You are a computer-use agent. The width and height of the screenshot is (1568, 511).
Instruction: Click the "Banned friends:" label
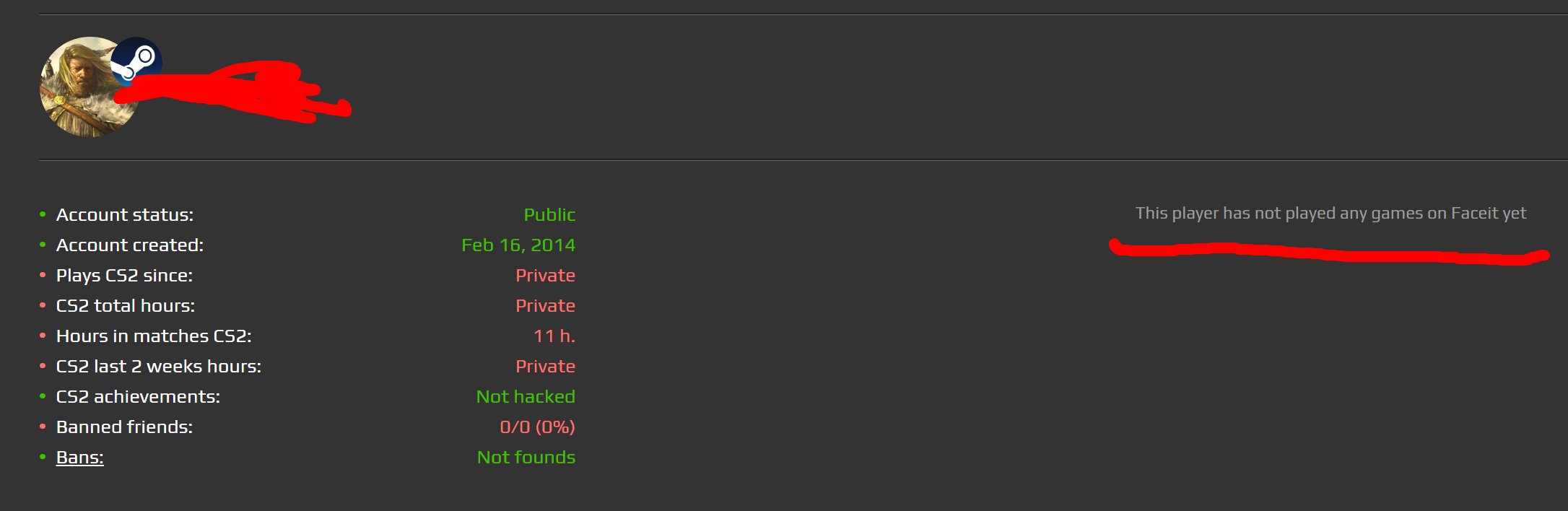click(124, 427)
